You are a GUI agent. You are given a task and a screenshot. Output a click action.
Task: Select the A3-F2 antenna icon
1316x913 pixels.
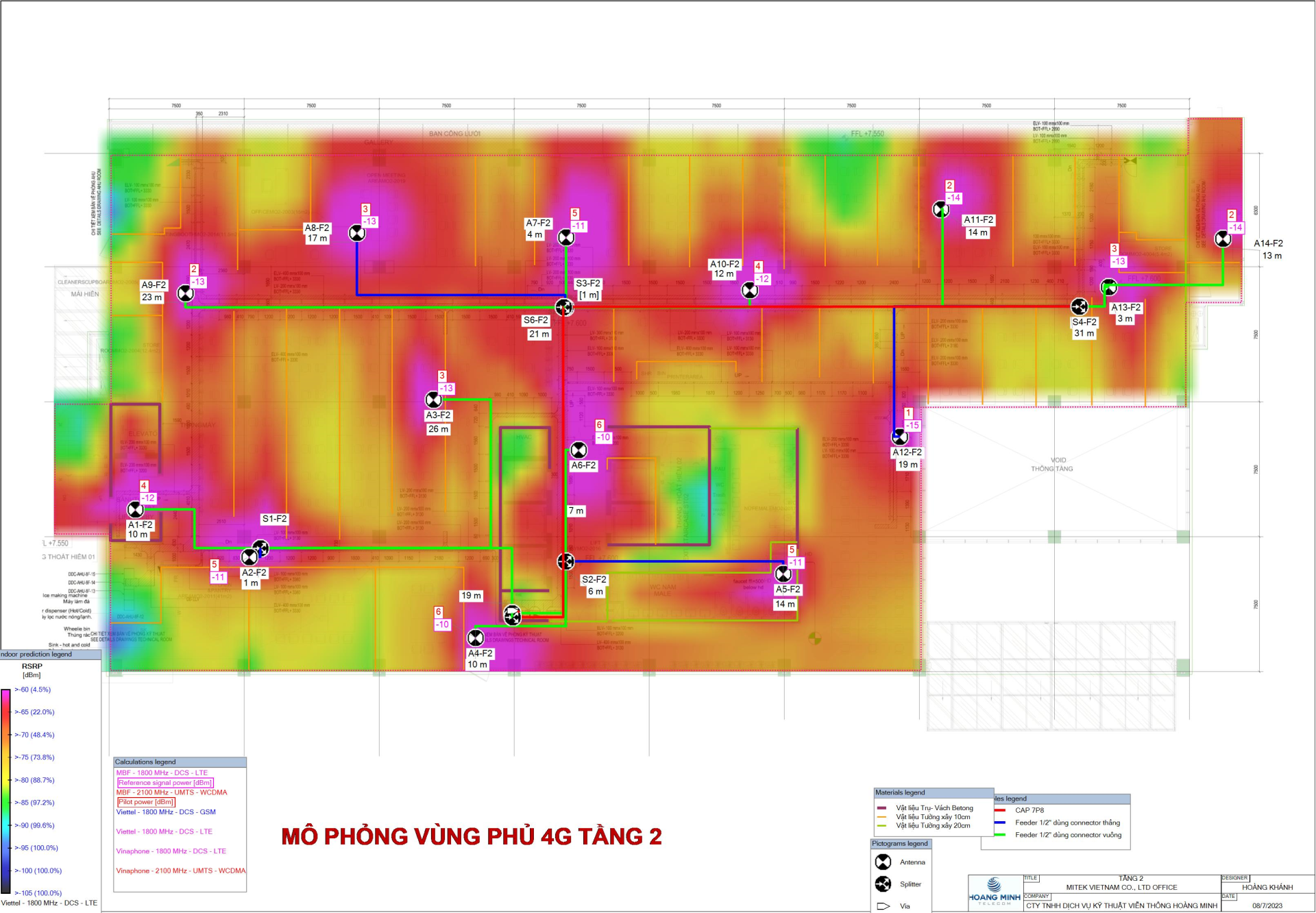434,399
